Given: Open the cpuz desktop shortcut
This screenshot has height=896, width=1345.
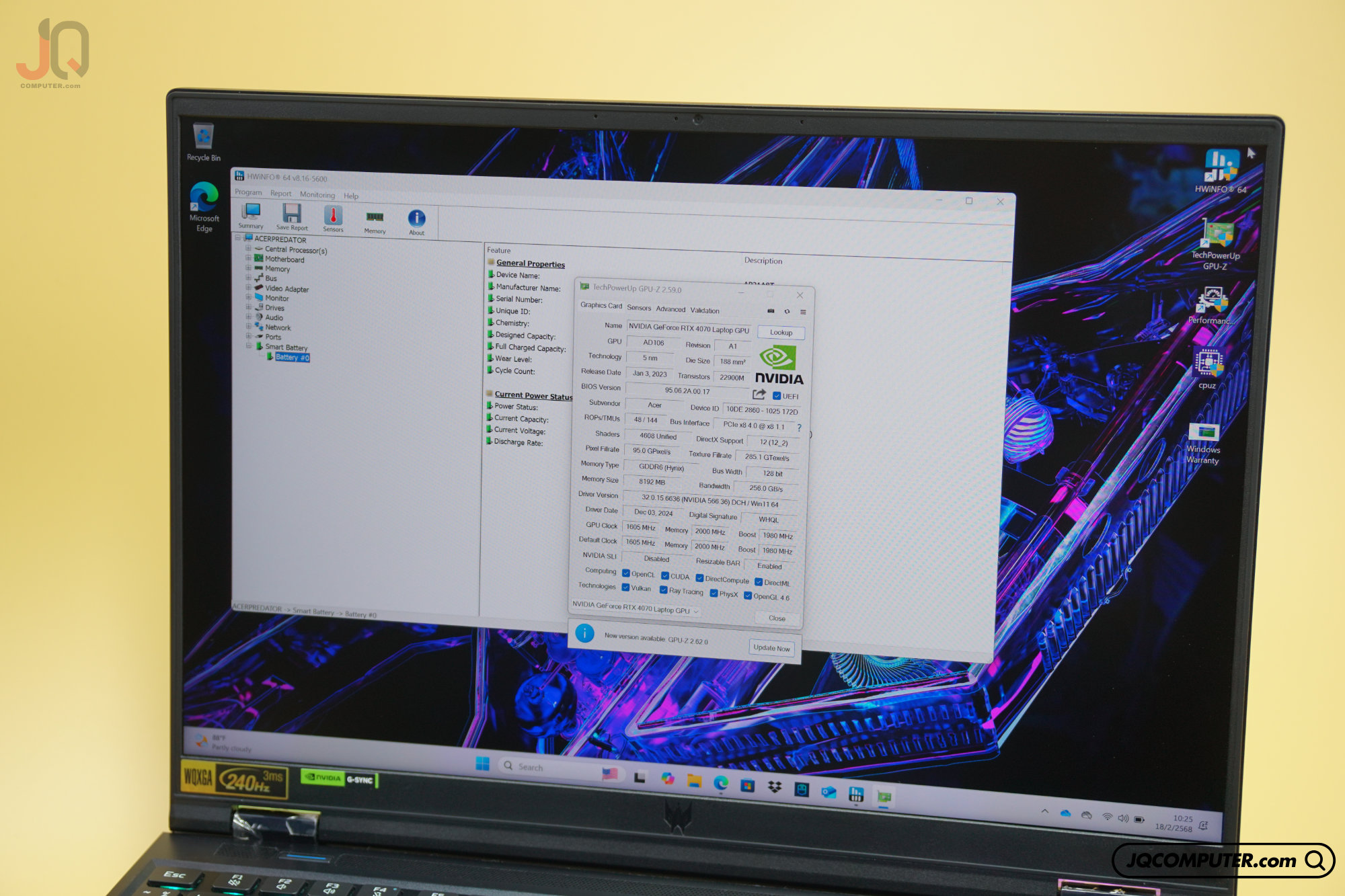Looking at the screenshot, I should [1208, 369].
